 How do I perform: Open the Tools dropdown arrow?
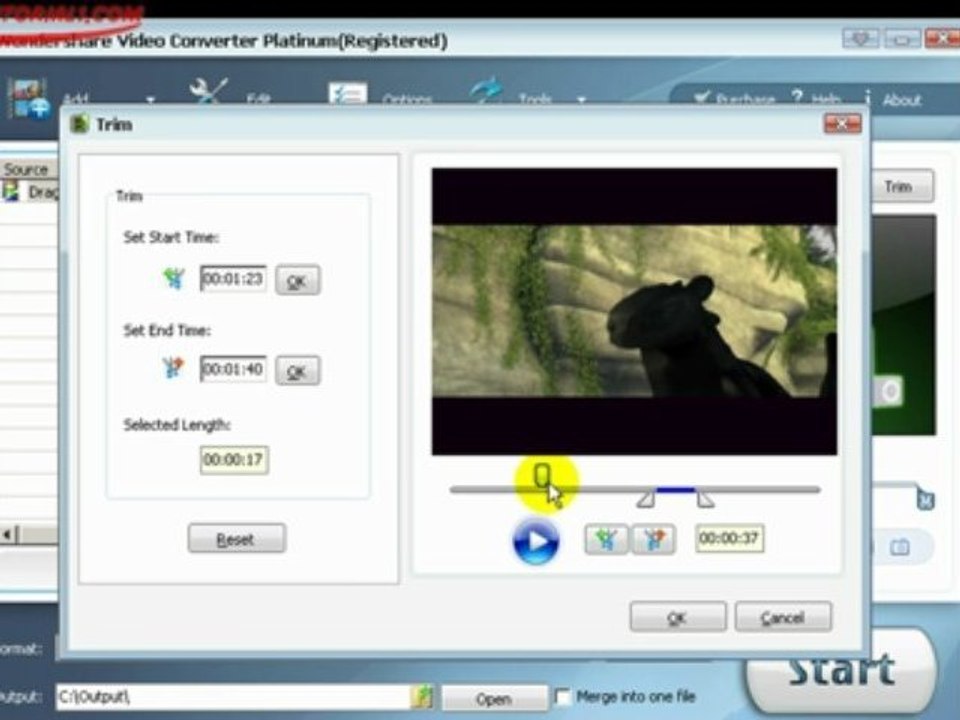pyautogui.click(x=582, y=99)
